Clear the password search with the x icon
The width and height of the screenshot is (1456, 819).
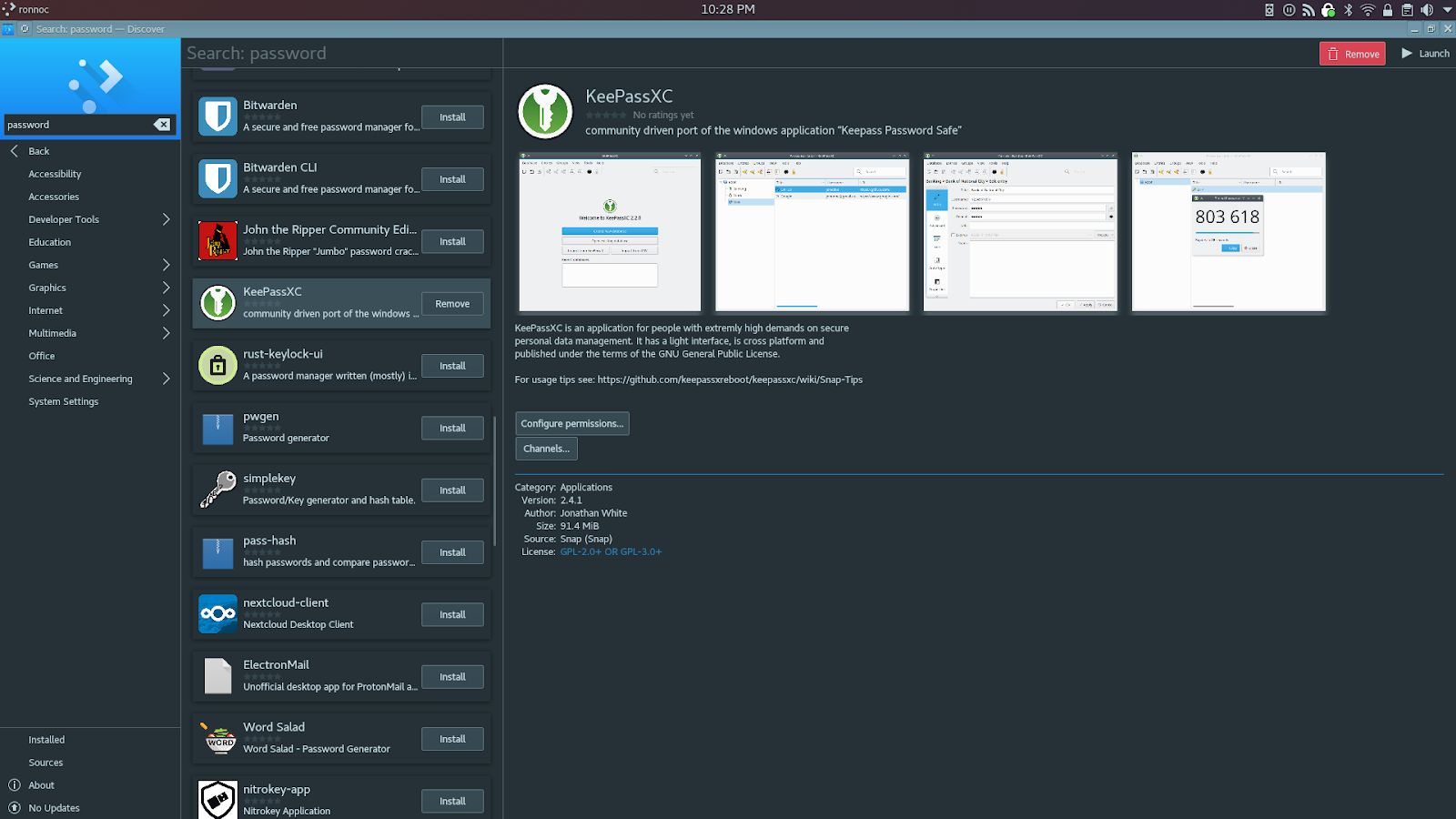pyautogui.click(x=162, y=124)
